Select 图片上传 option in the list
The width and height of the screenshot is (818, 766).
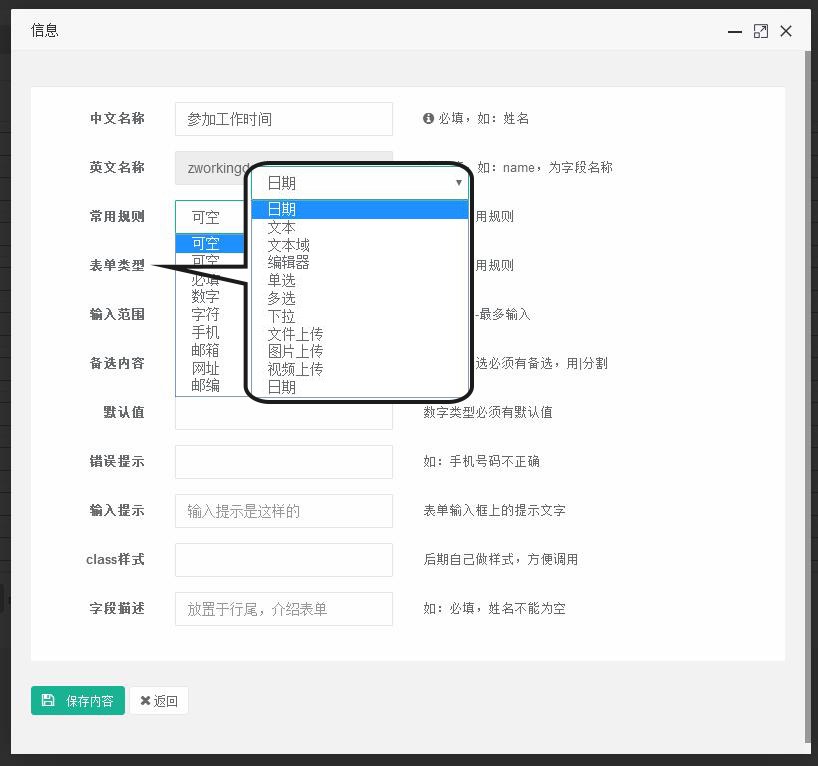(x=295, y=351)
